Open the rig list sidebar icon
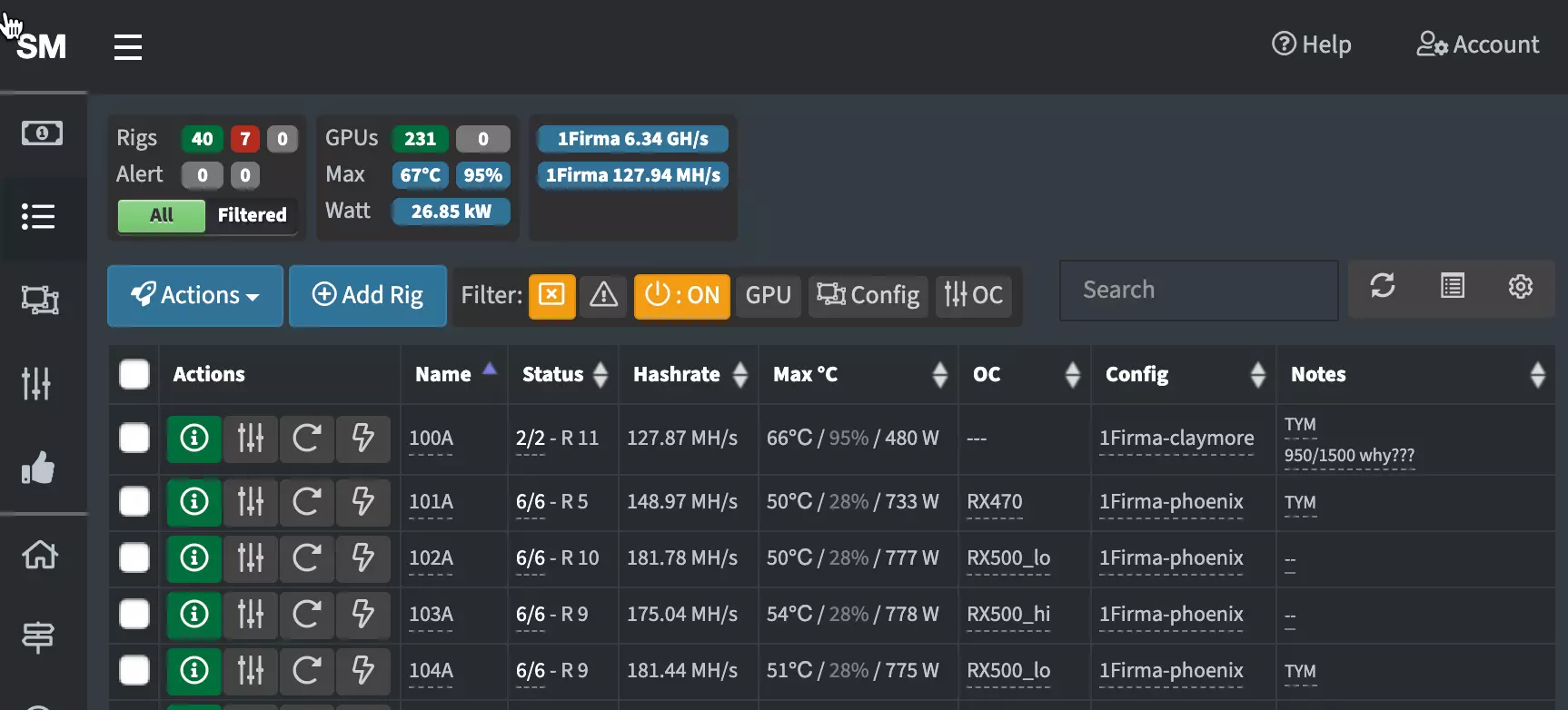1568x710 pixels. pos(38,216)
